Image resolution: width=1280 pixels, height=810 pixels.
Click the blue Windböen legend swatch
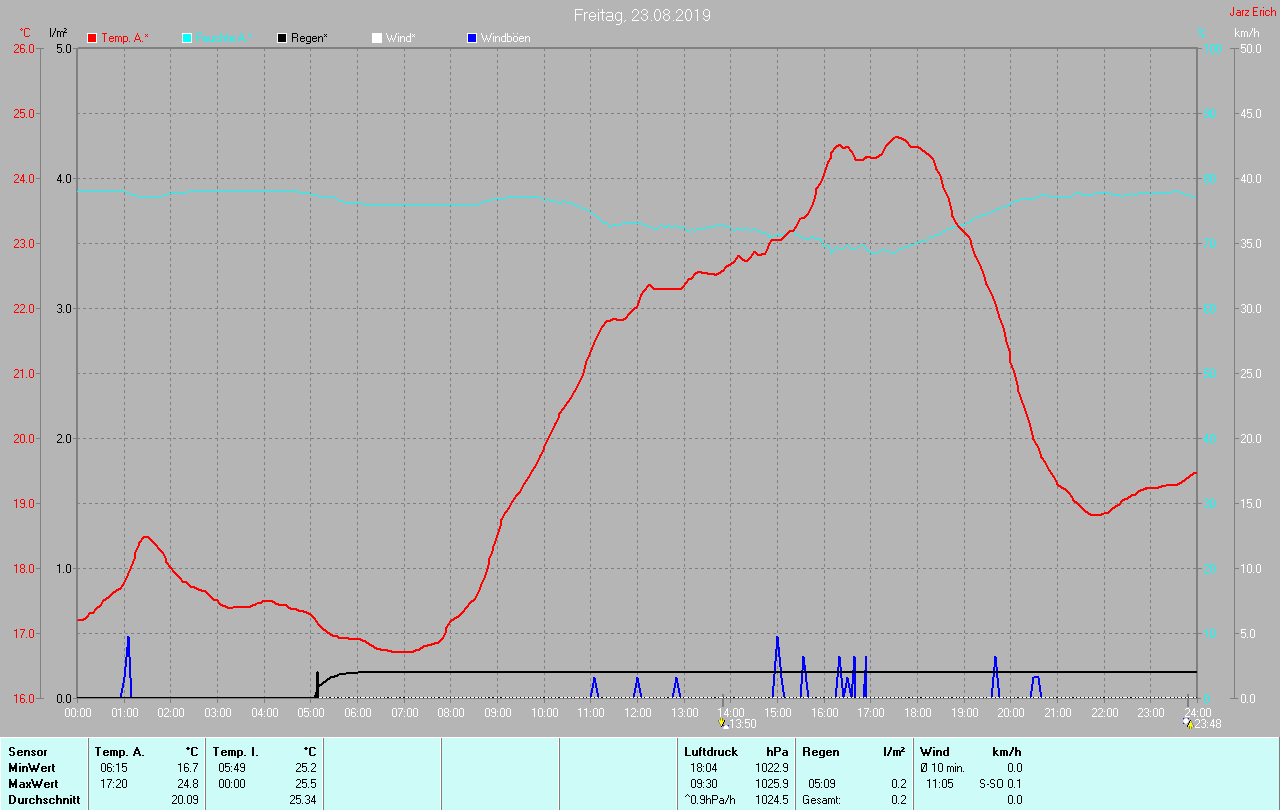(472, 38)
